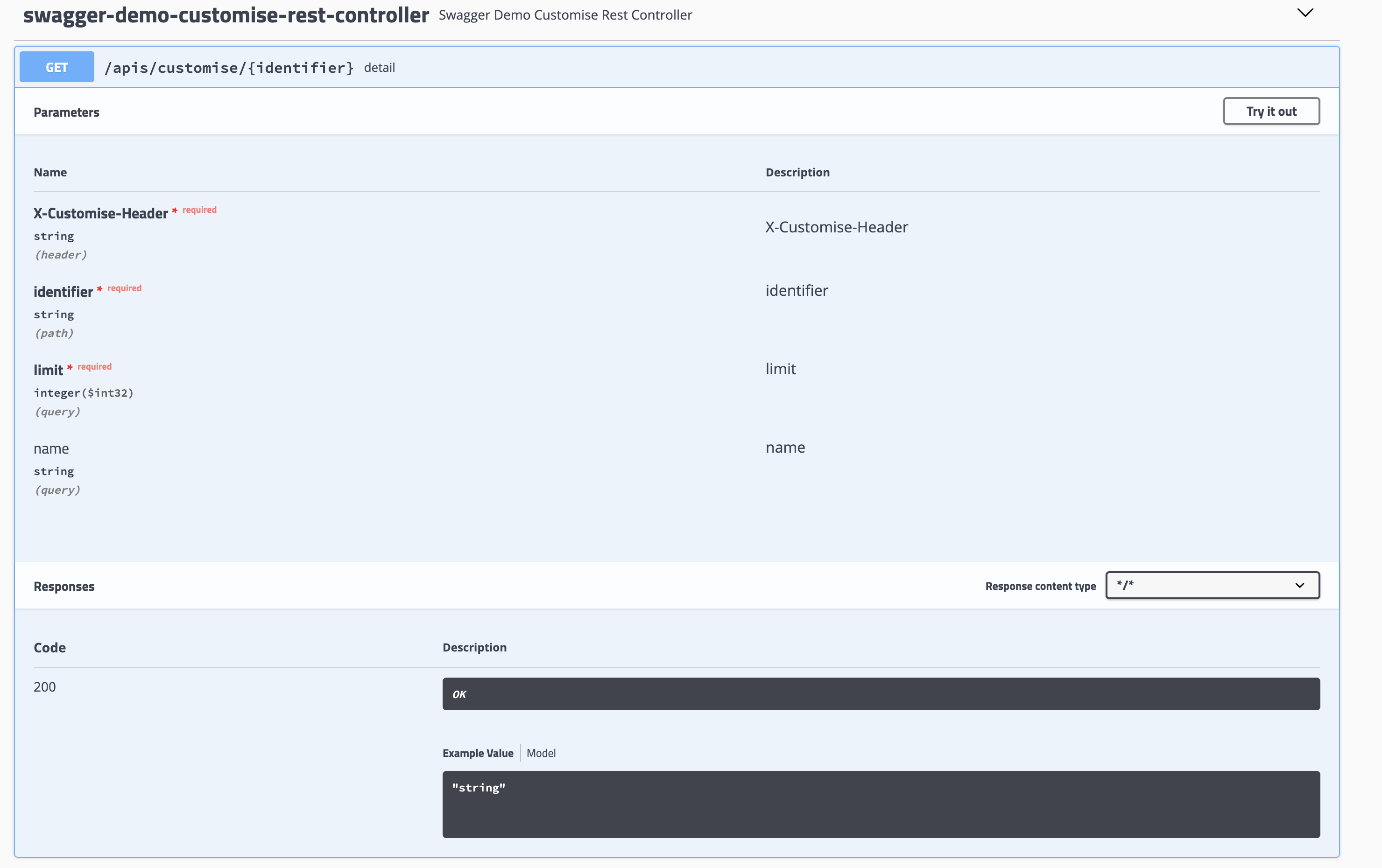
Task: Click the identifier parameter name
Action: click(63, 292)
